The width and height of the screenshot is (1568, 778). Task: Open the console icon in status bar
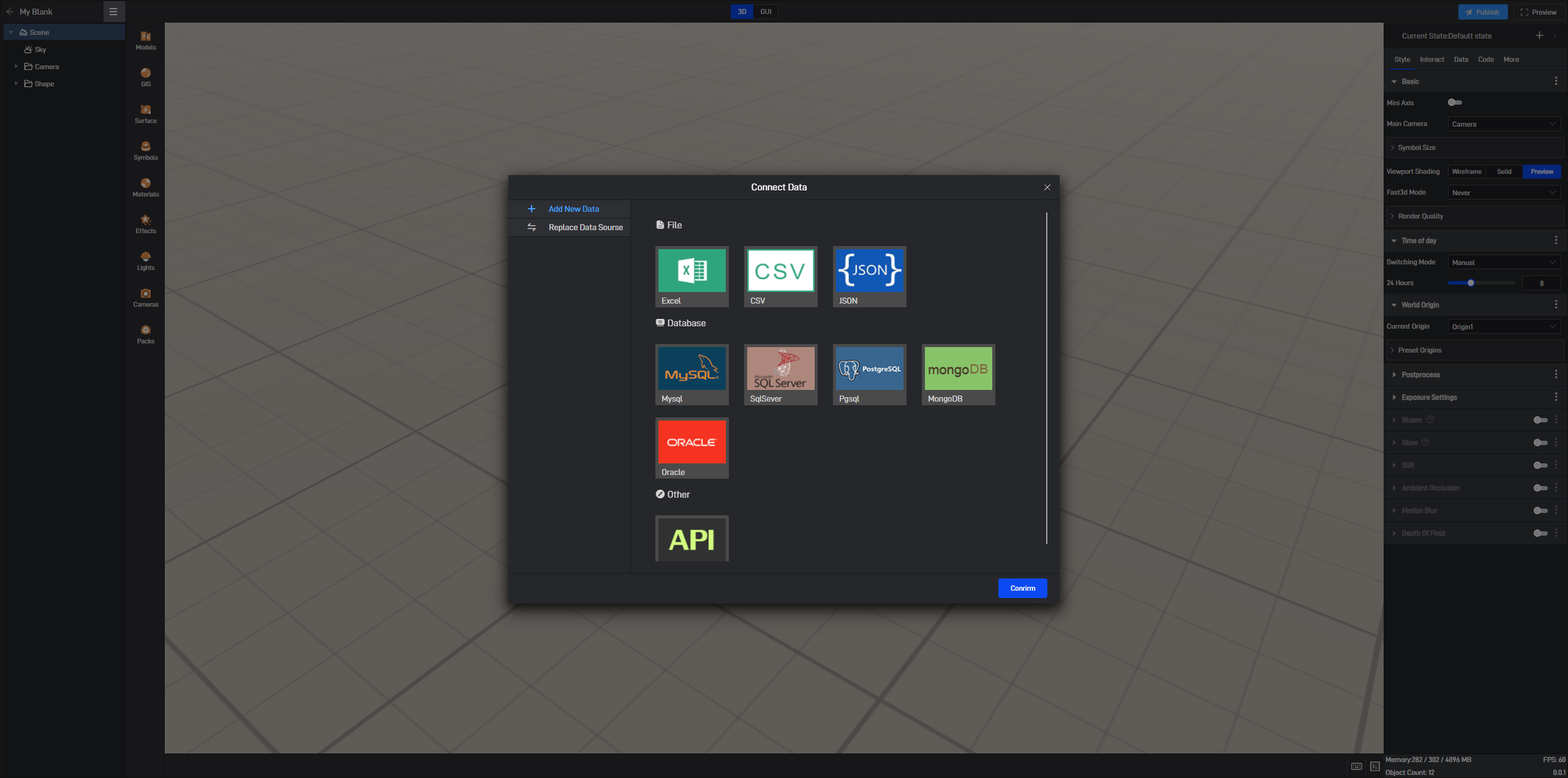[1375, 766]
